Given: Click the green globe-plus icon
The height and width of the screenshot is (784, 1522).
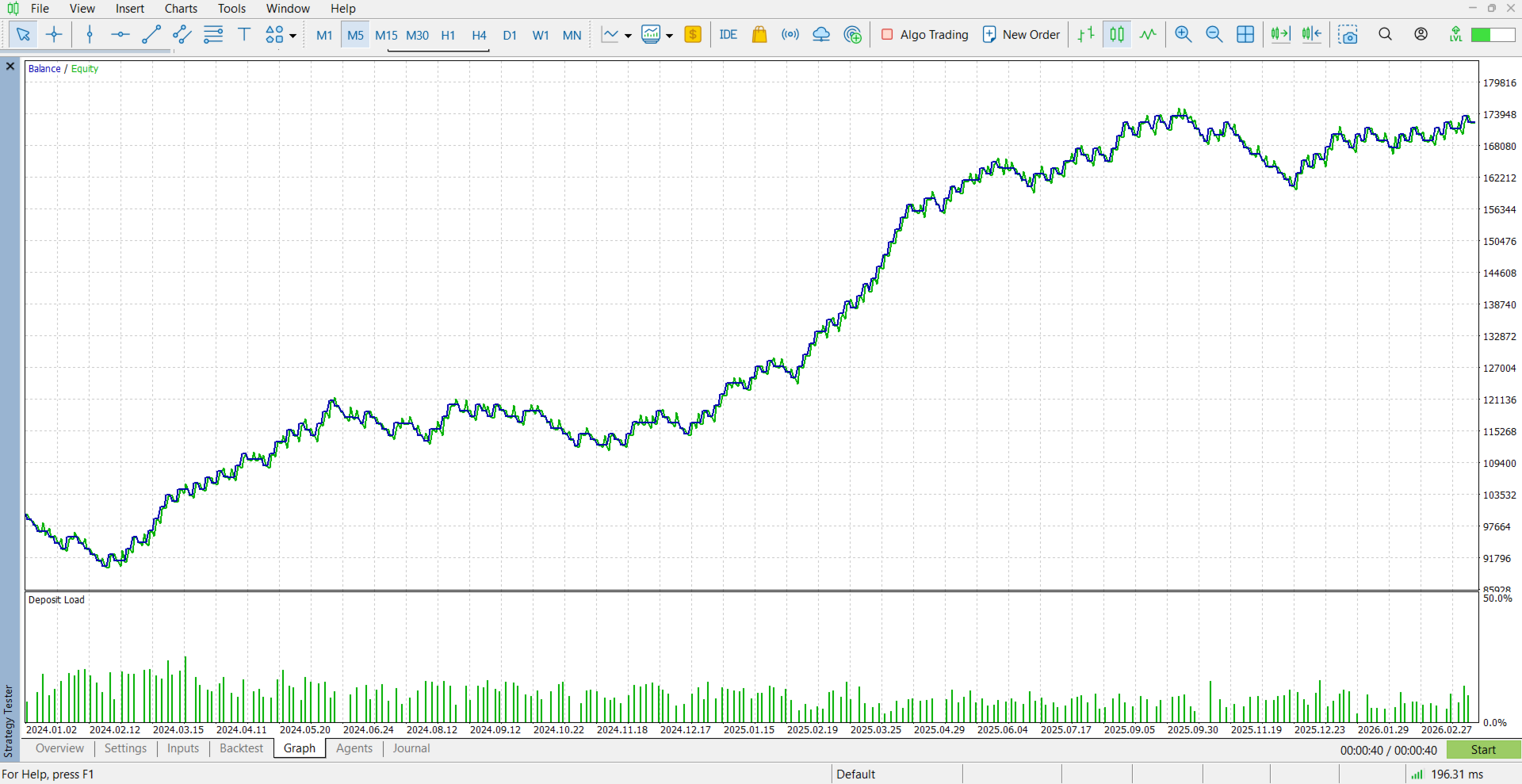Looking at the screenshot, I should (853, 34).
